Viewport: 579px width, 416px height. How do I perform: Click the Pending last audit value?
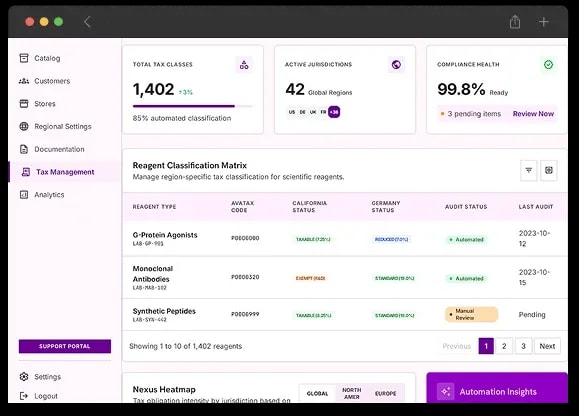pos(532,314)
